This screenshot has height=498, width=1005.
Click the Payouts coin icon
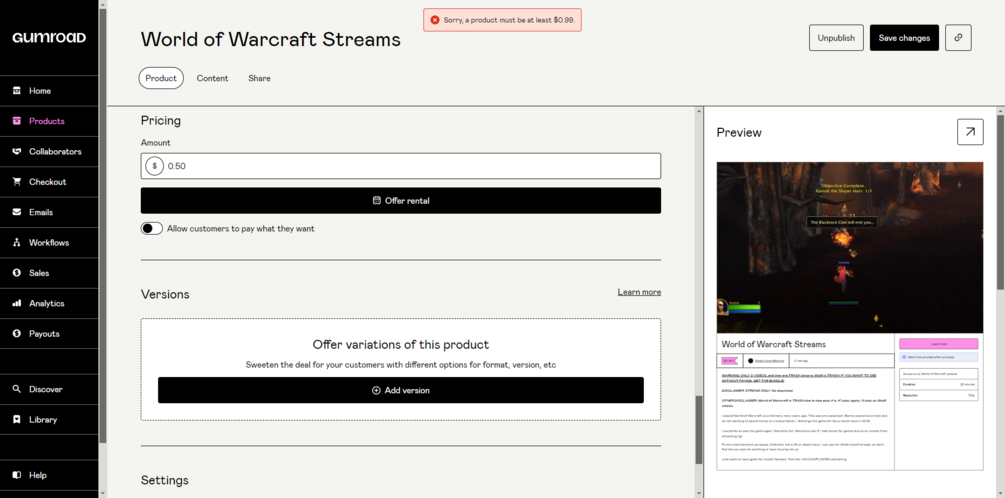click(17, 333)
